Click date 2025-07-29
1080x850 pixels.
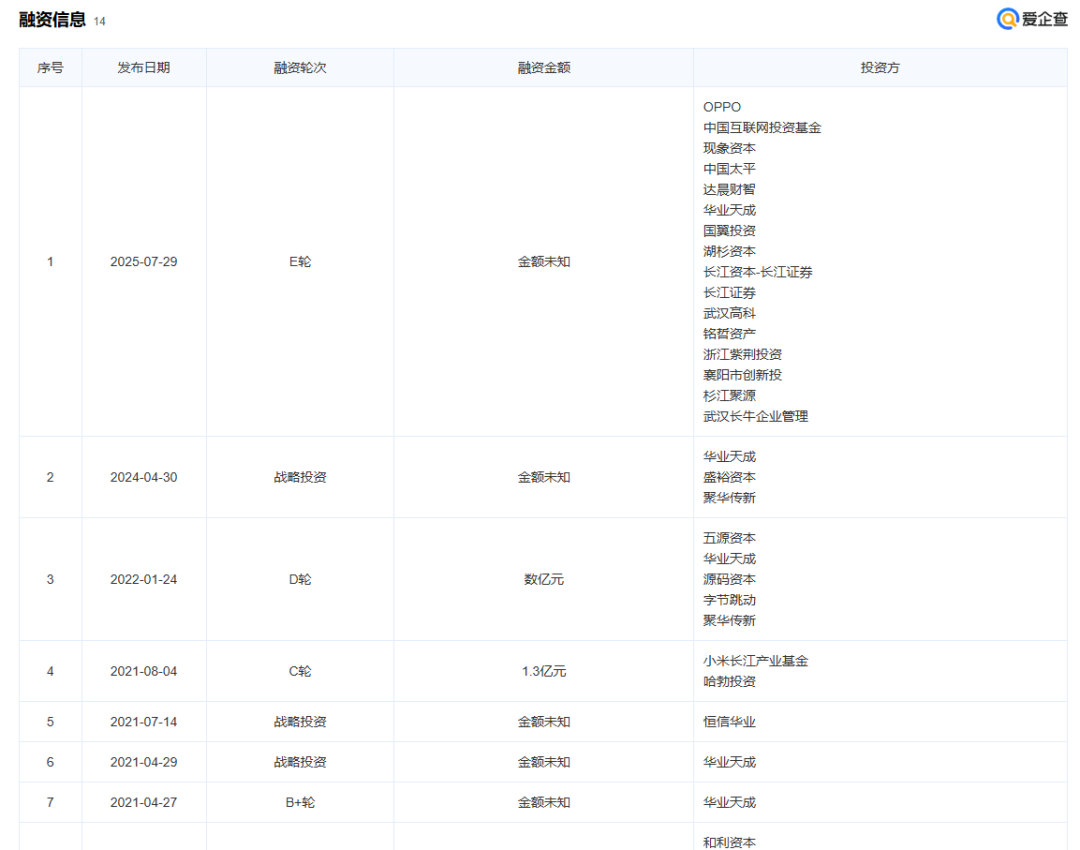point(143,262)
